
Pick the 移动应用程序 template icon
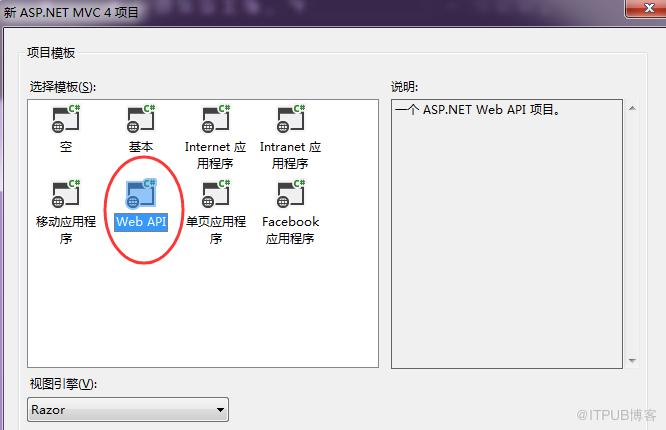click(x=66, y=193)
